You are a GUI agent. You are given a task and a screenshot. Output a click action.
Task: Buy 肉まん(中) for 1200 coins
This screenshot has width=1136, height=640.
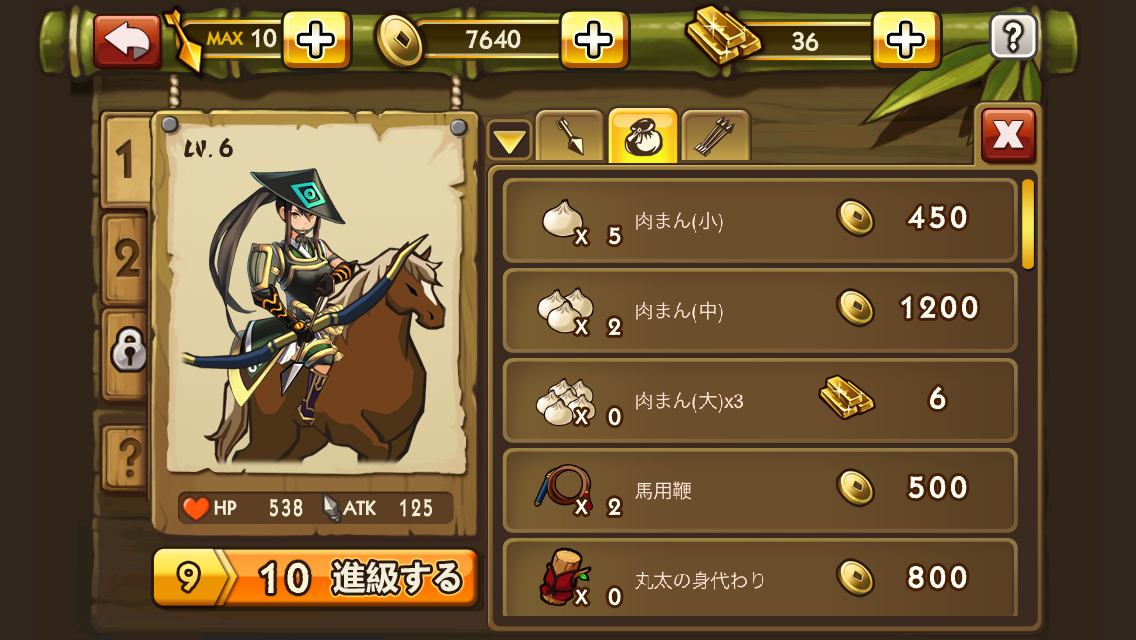tap(759, 310)
